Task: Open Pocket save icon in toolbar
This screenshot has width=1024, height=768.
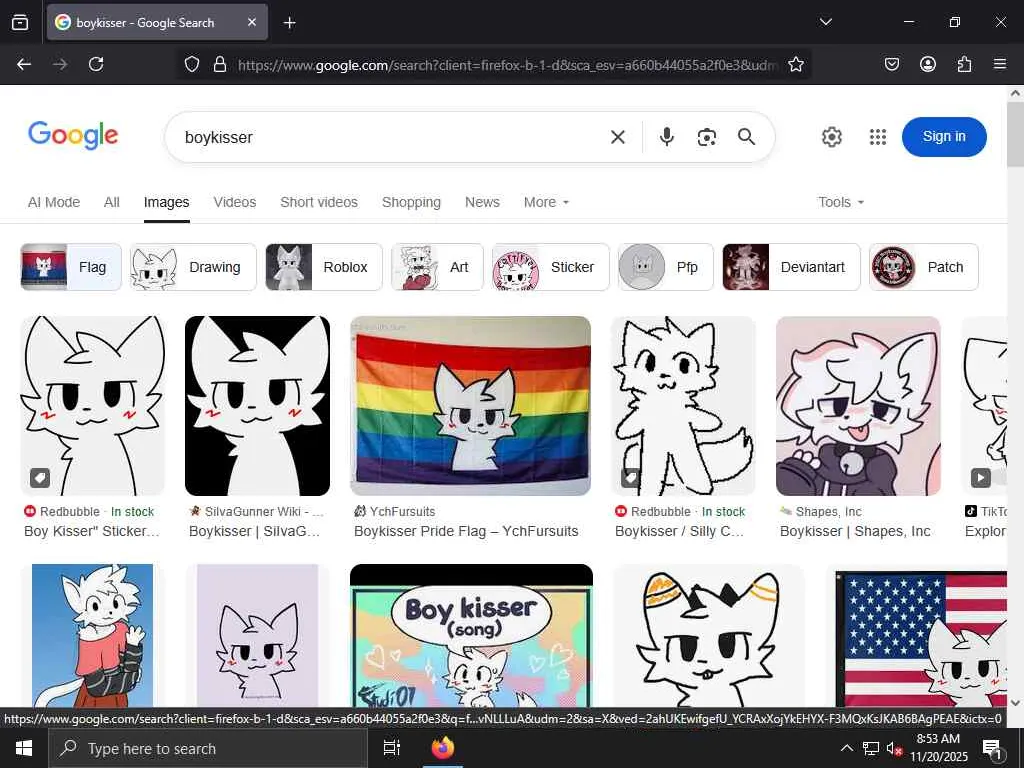Action: click(892, 64)
